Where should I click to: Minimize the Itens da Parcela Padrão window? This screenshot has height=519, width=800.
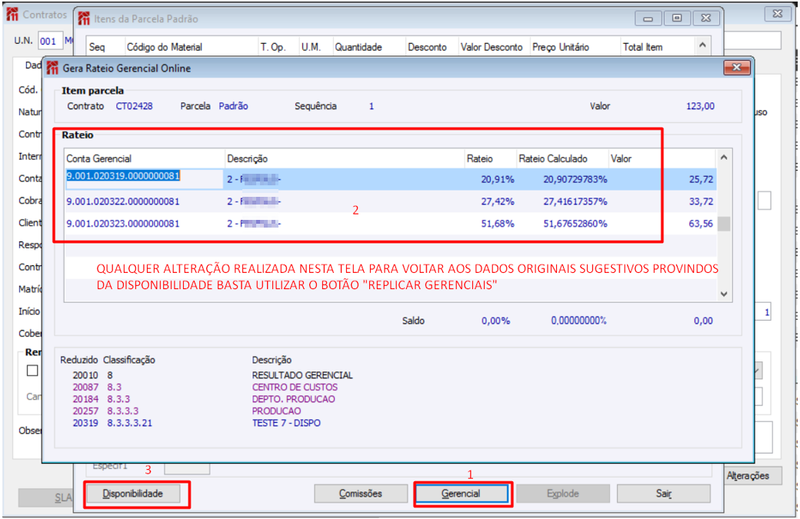tap(648, 18)
